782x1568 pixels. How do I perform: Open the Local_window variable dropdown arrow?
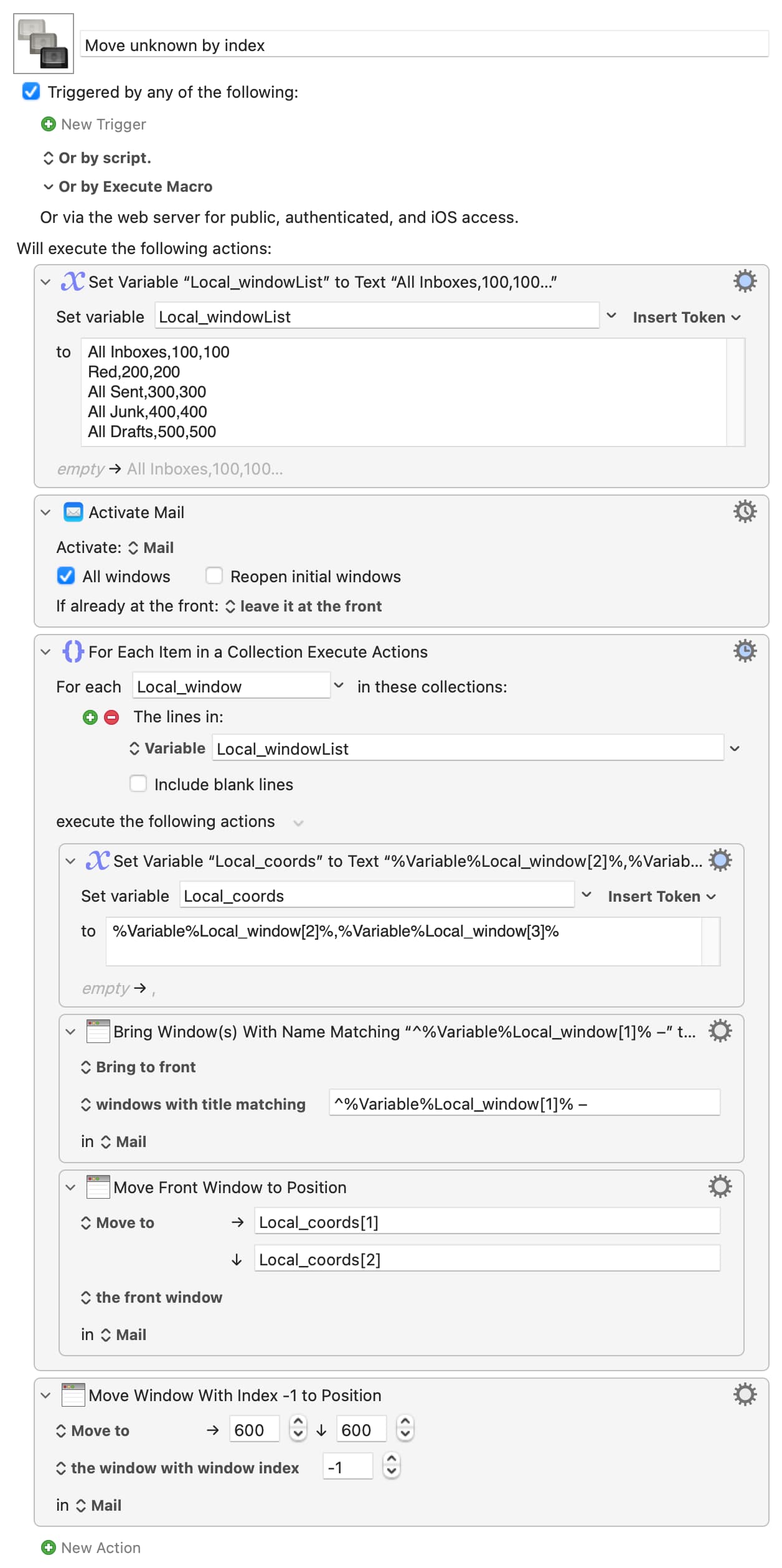tap(339, 686)
